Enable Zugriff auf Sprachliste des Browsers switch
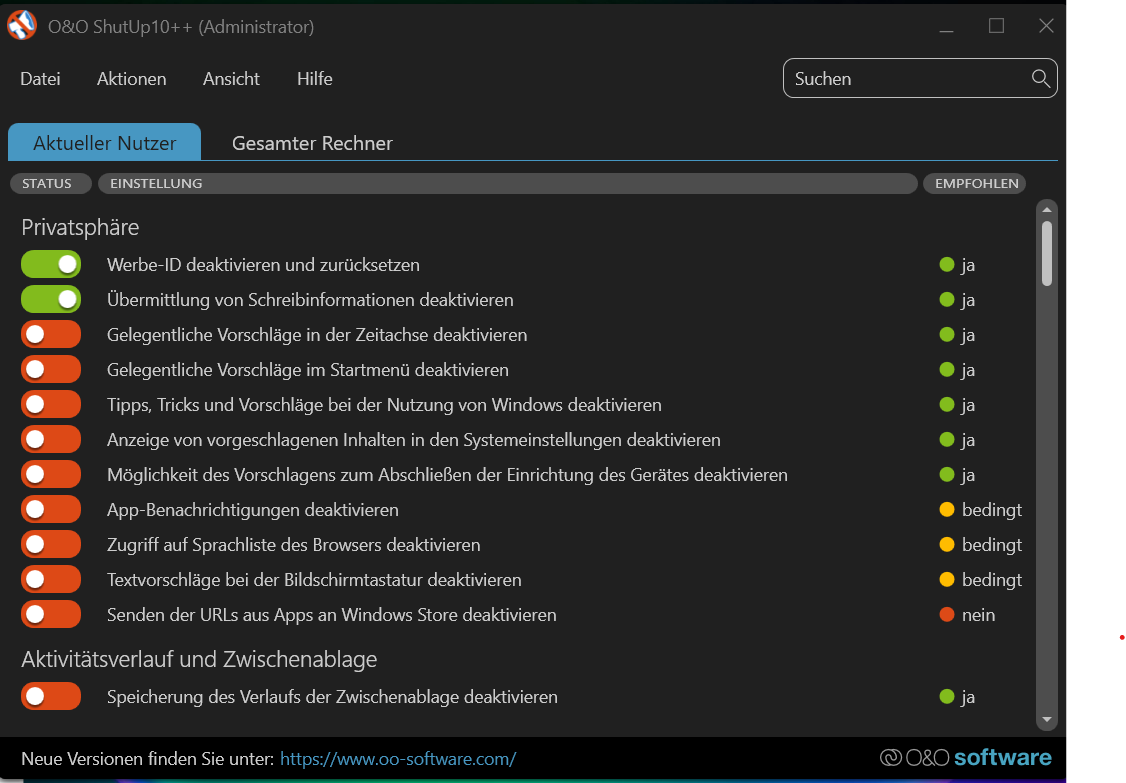This screenshot has width=1126, height=783. click(51, 545)
